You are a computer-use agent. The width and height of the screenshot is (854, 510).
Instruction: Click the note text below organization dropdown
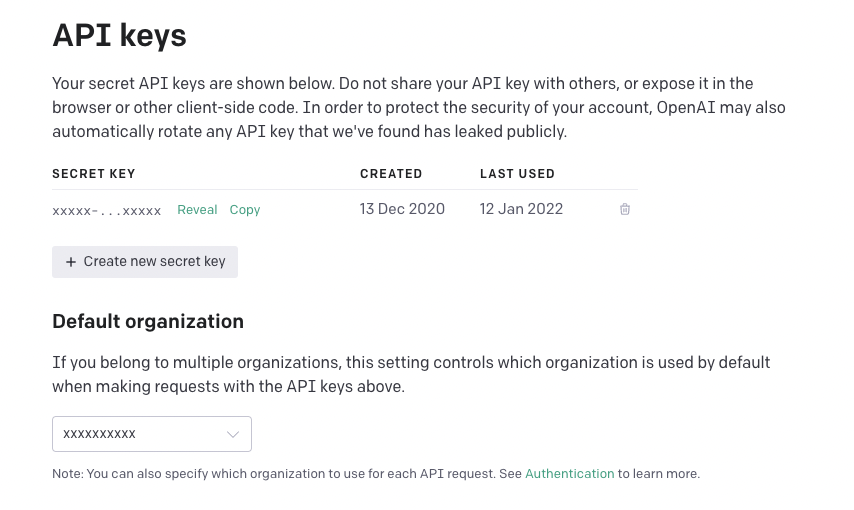pos(288,474)
